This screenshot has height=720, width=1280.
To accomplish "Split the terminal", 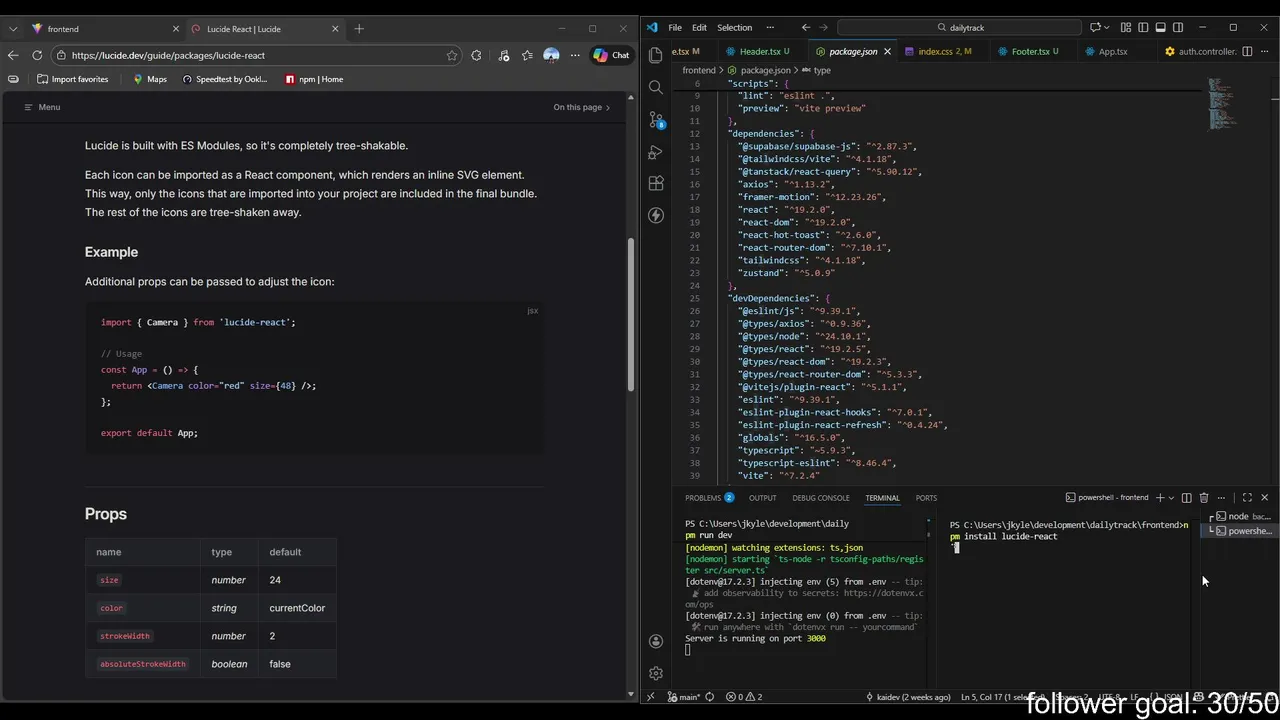I will point(1186,497).
